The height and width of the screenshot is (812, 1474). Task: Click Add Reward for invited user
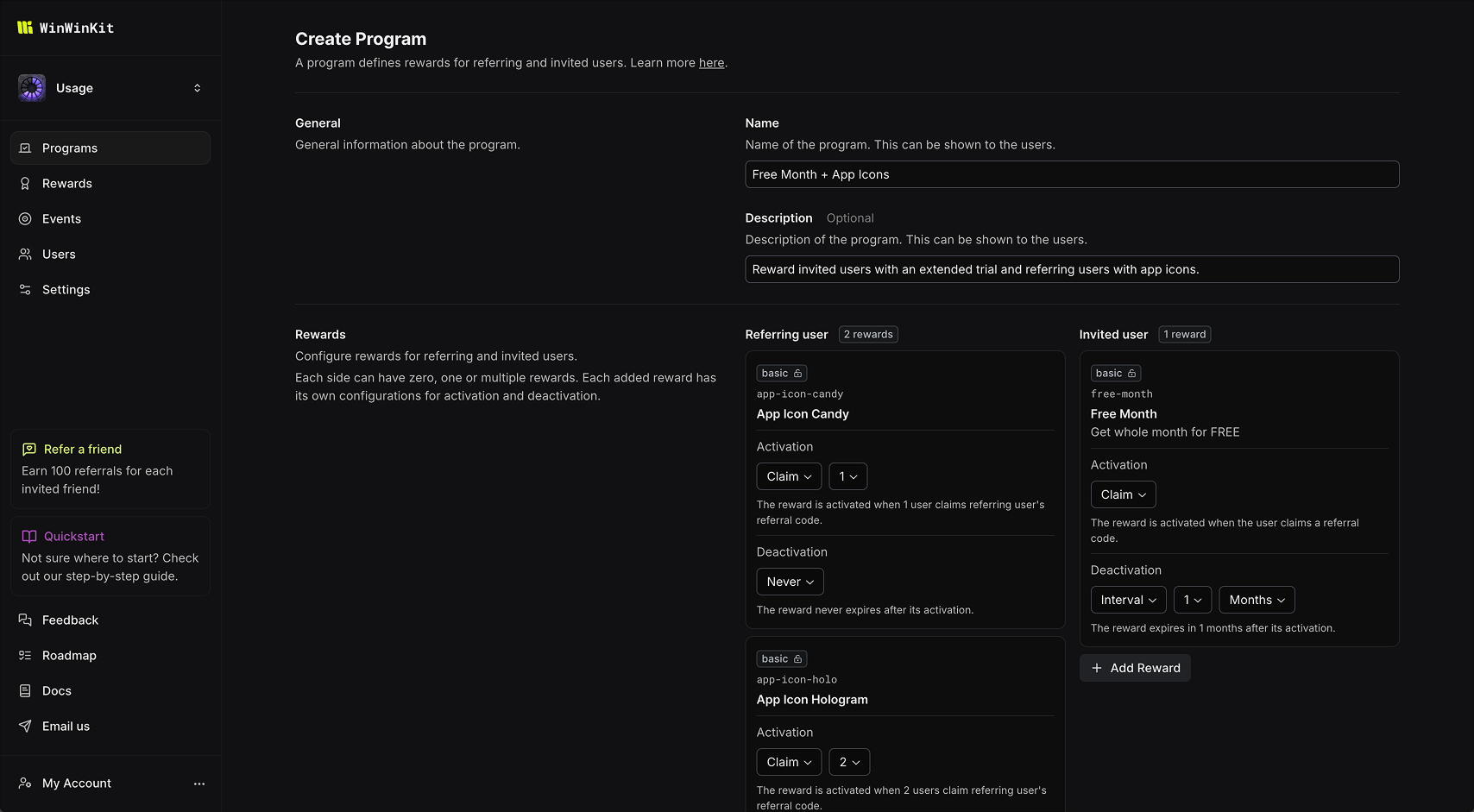(x=1135, y=669)
